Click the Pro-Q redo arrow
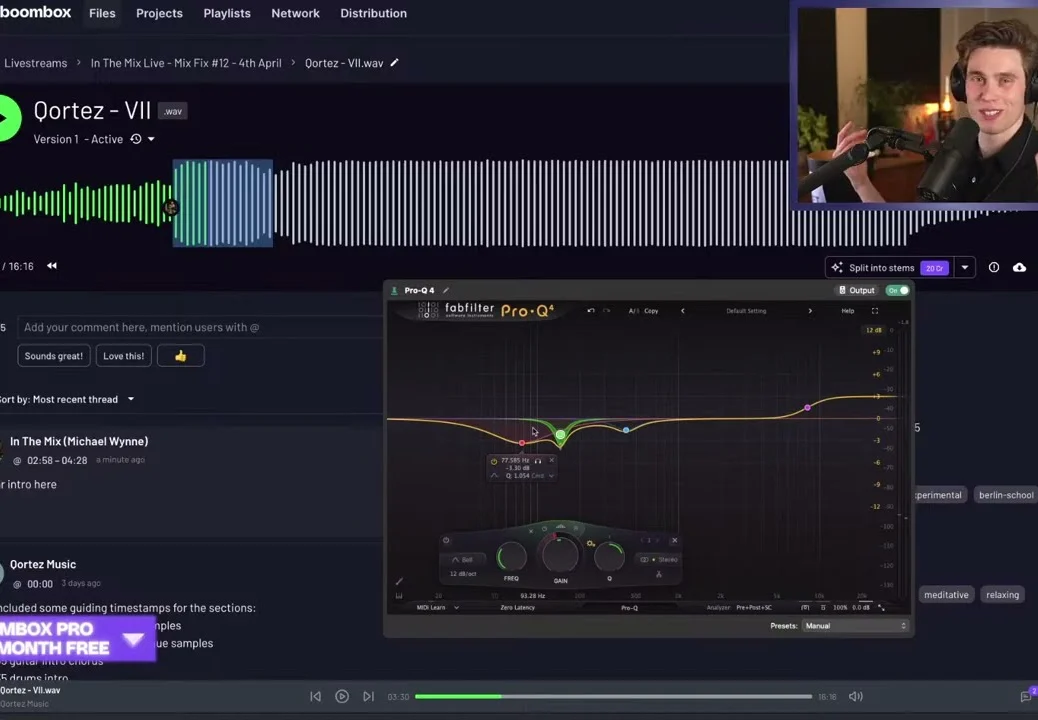 606,310
